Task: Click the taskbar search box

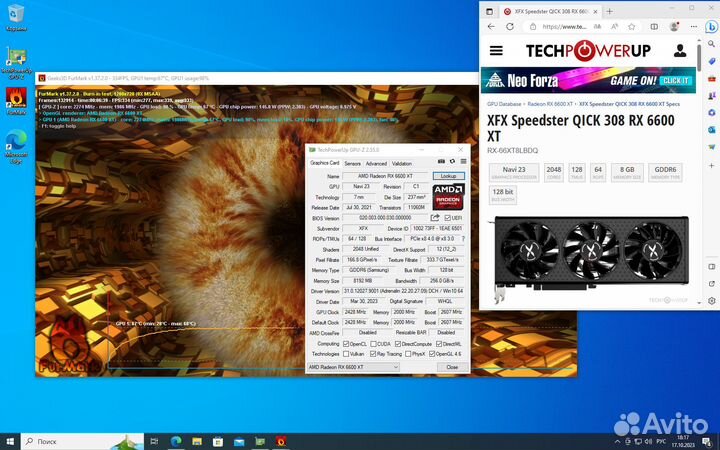Action: coord(83,441)
